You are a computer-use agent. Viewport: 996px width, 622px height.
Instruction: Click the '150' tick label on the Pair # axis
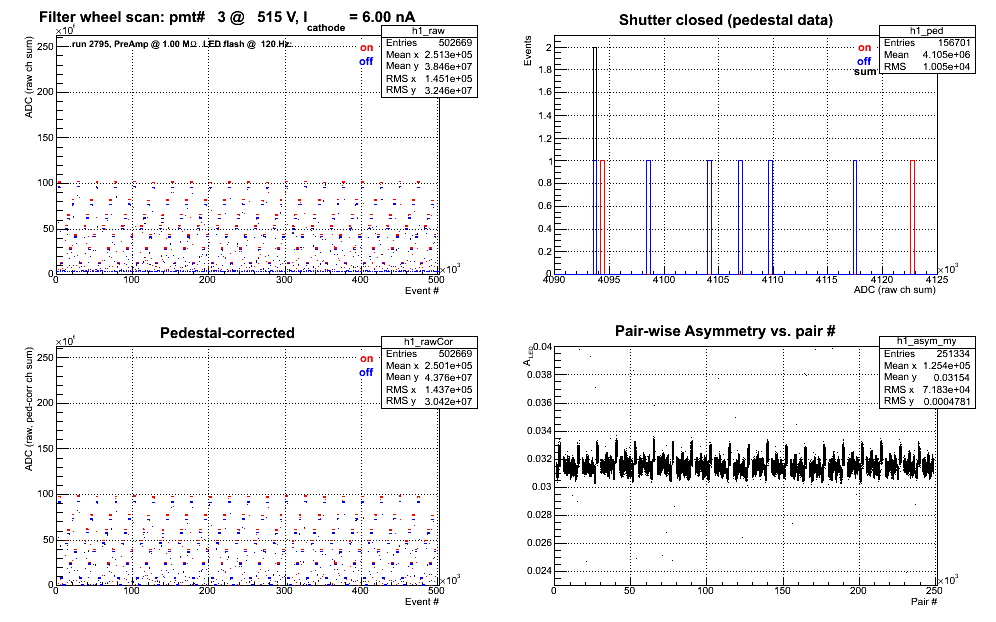coord(782,590)
